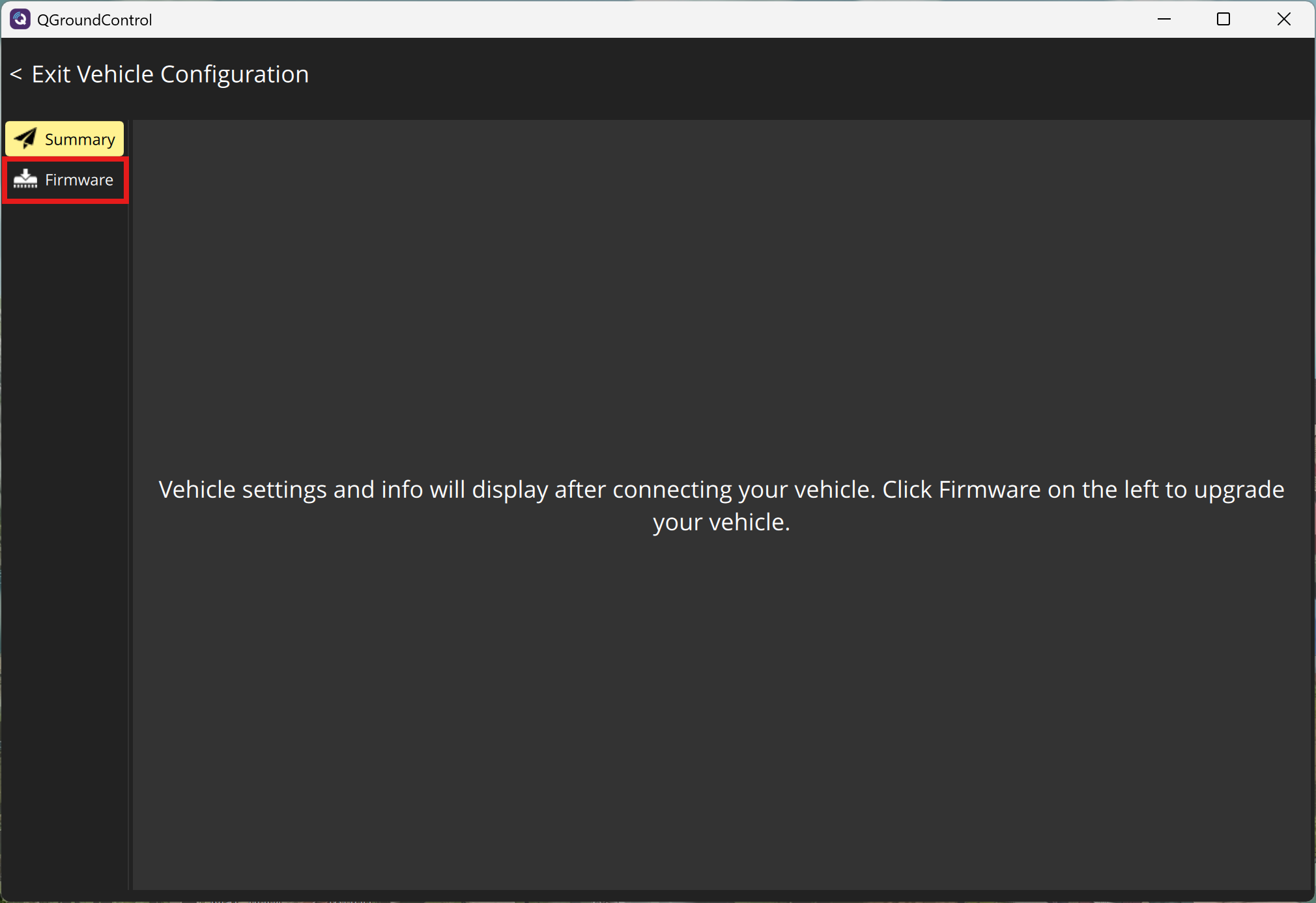1316x903 pixels.
Task: Click the back arrow before Exit
Action: [16, 74]
